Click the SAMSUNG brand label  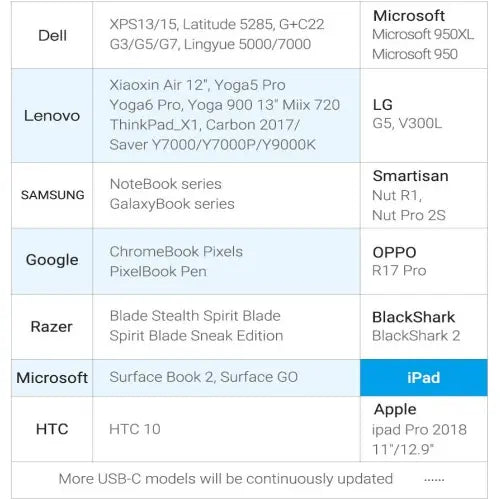tap(52, 195)
